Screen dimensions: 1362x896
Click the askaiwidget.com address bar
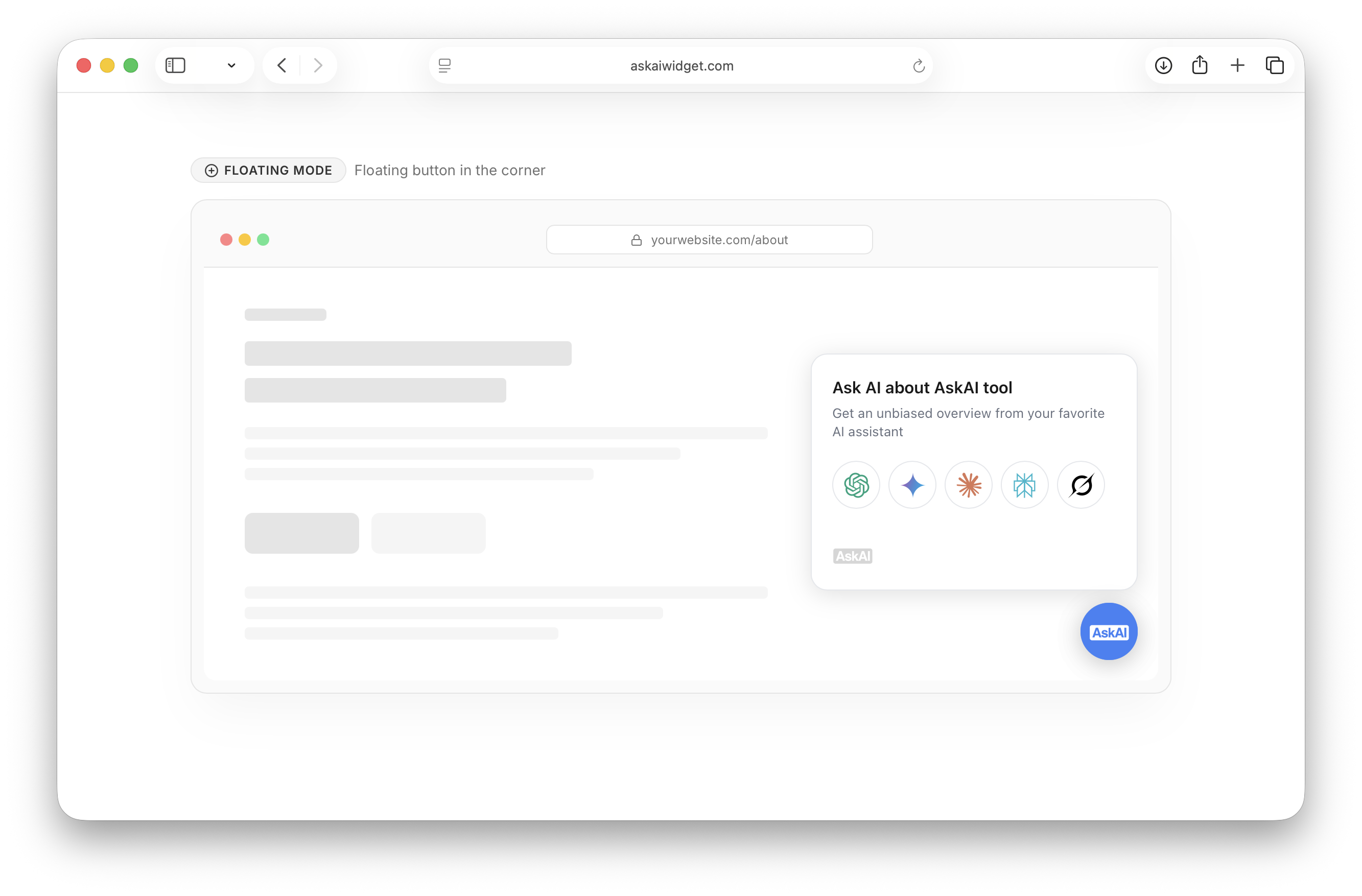pyautogui.click(x=681, y=66)
